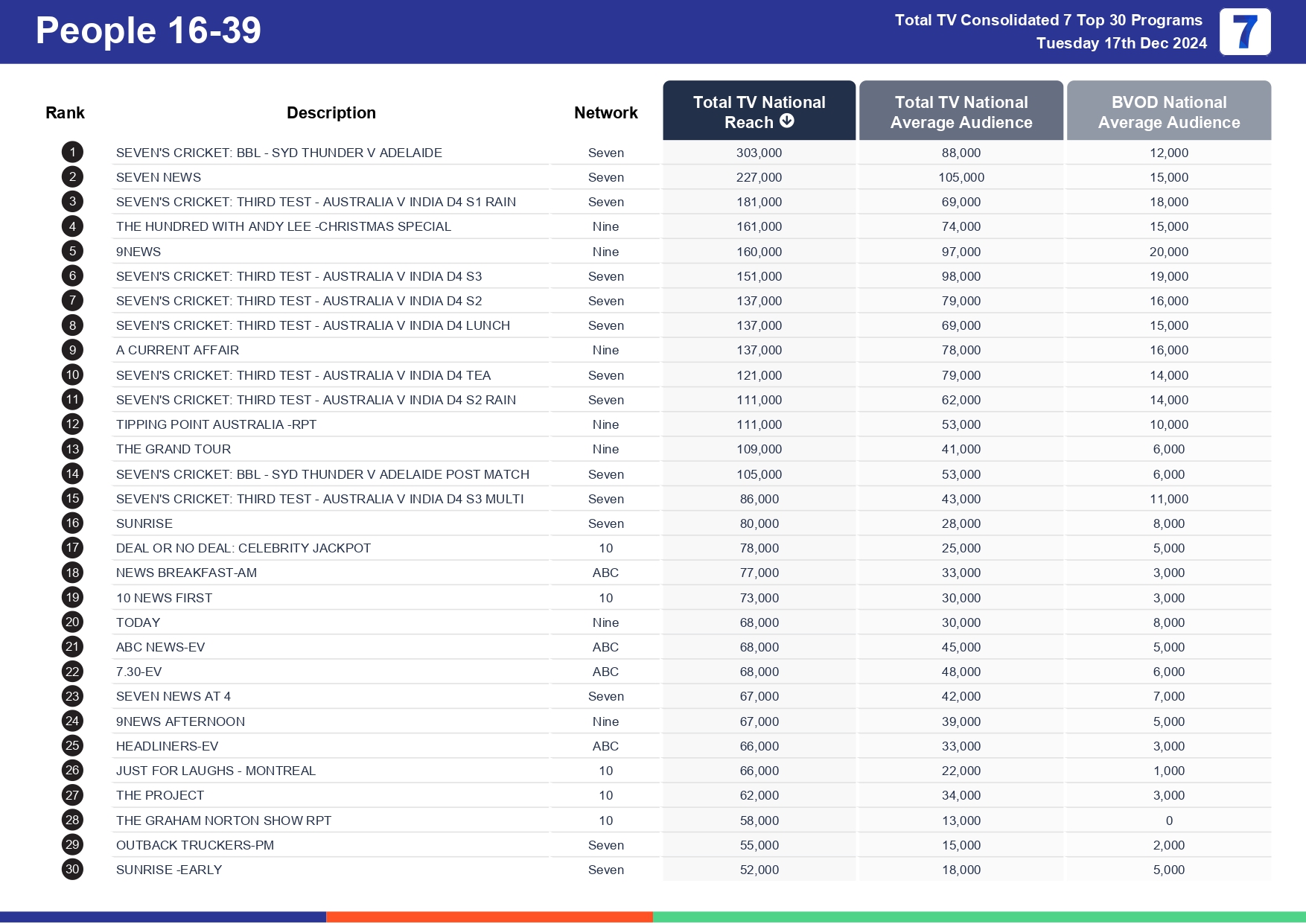
Task: Select the Seven network label for SUNRISE
Action: [x=605, y=523]
